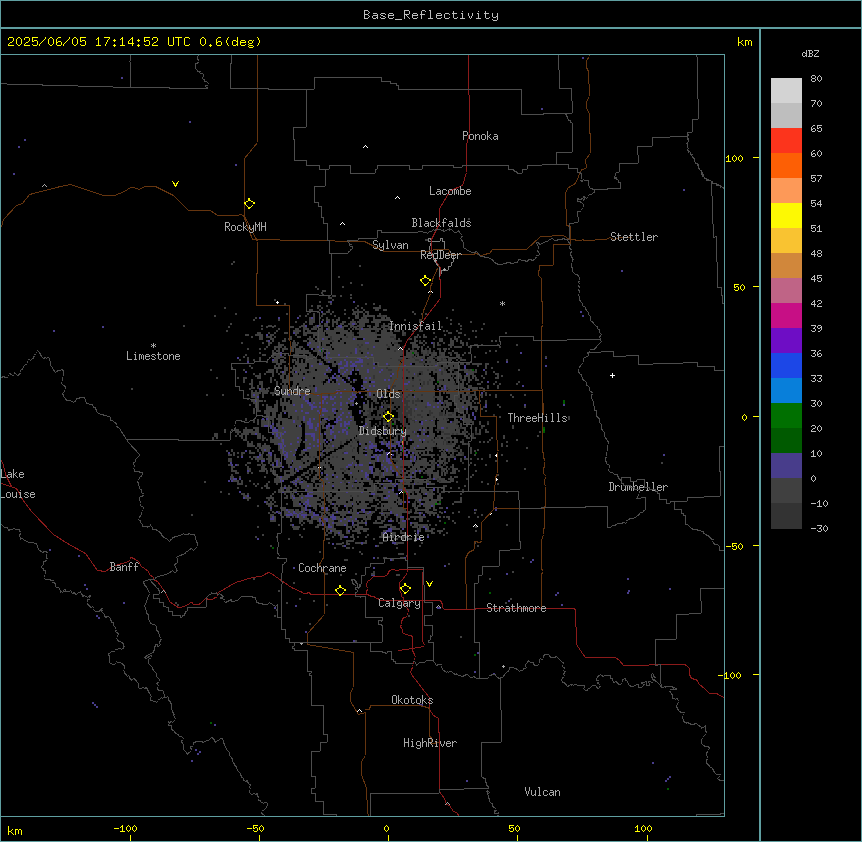Image resolution: width=862 pixels, height=842 pixels.
Task: Click the Sundre city label
Action: (x=292, y=391)
